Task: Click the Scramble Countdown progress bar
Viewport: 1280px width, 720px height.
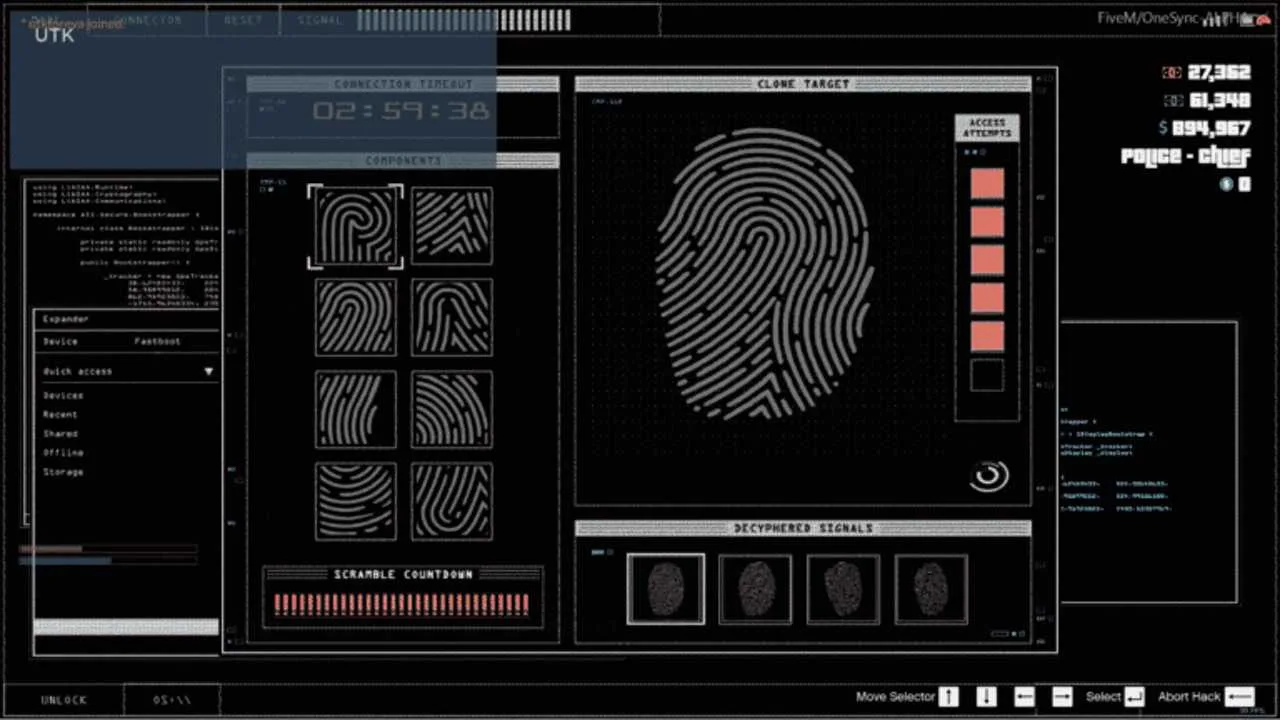Action: (402, 600)
